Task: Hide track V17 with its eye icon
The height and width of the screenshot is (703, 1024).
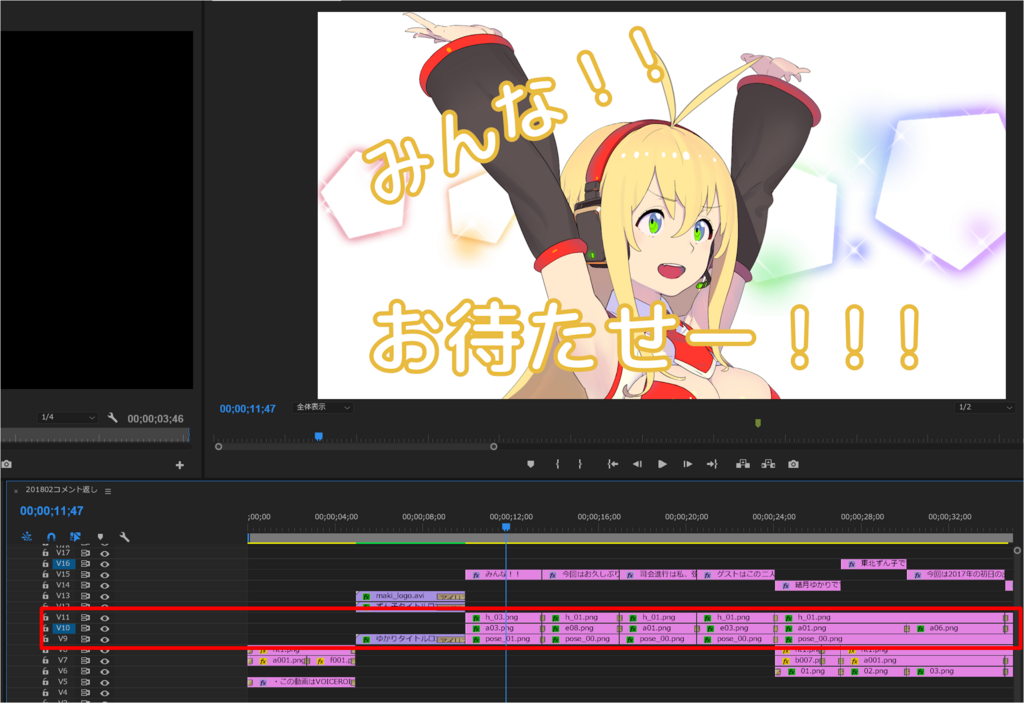Action: [104, 553]
